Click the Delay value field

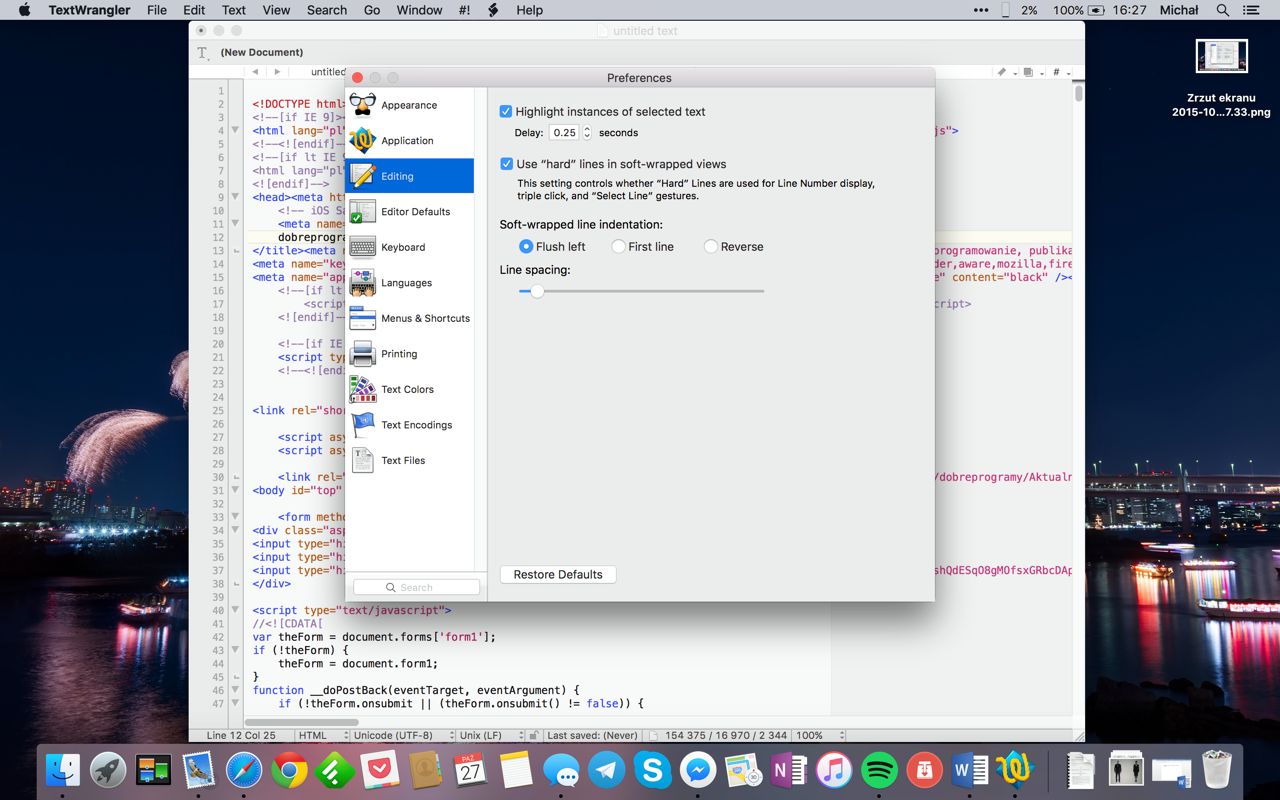pos(564,133)
